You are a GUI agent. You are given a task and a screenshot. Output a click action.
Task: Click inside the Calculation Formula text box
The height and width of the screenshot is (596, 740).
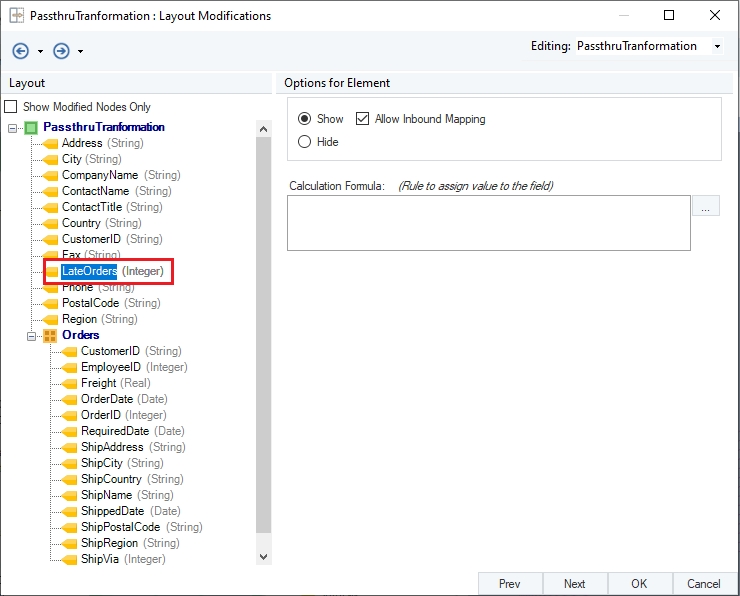[488, 222]
